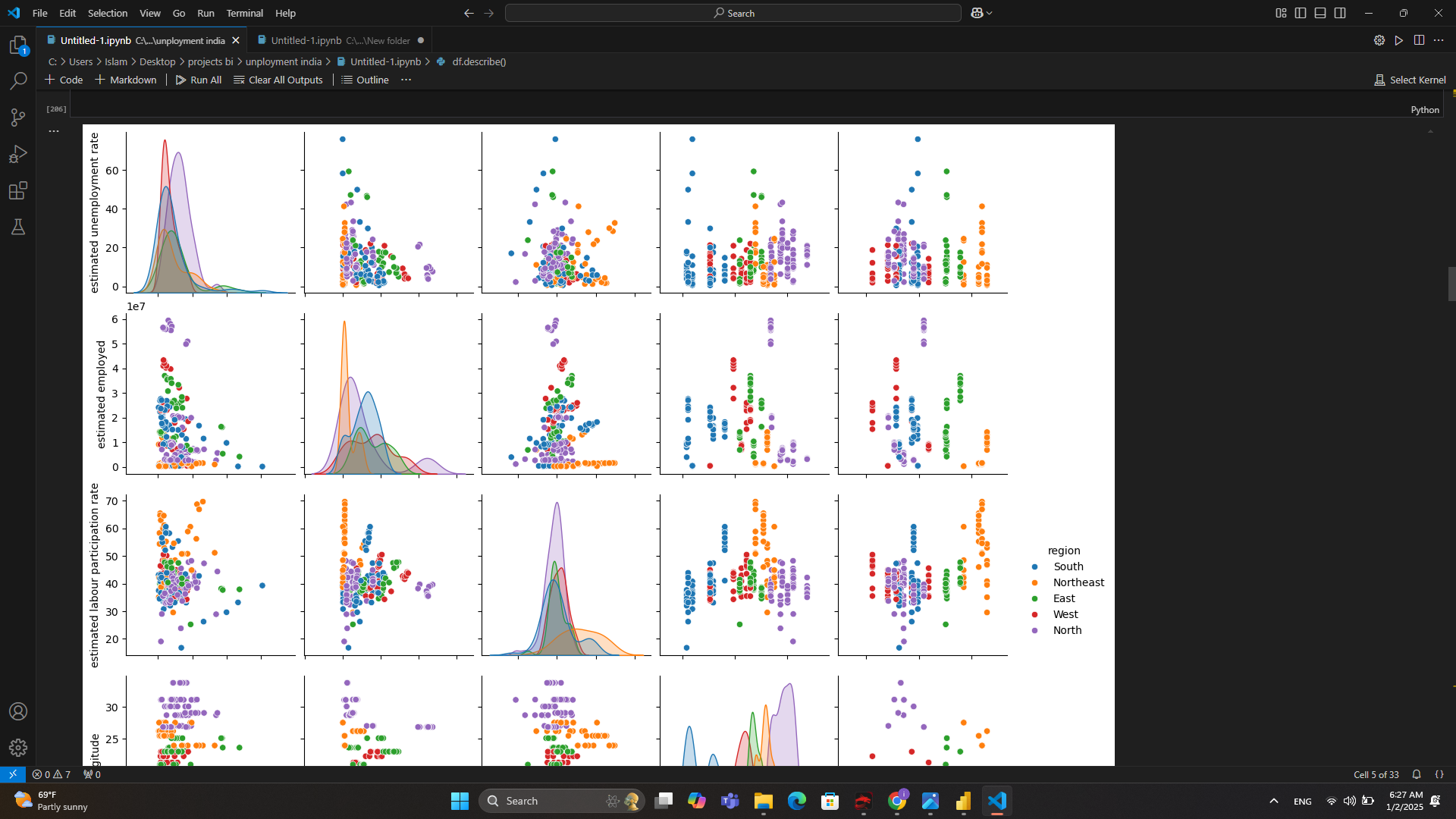Toggle the panel layout visibility
The width and height of the screenshot is (1456, 819).
click(x=1320, y=13)
